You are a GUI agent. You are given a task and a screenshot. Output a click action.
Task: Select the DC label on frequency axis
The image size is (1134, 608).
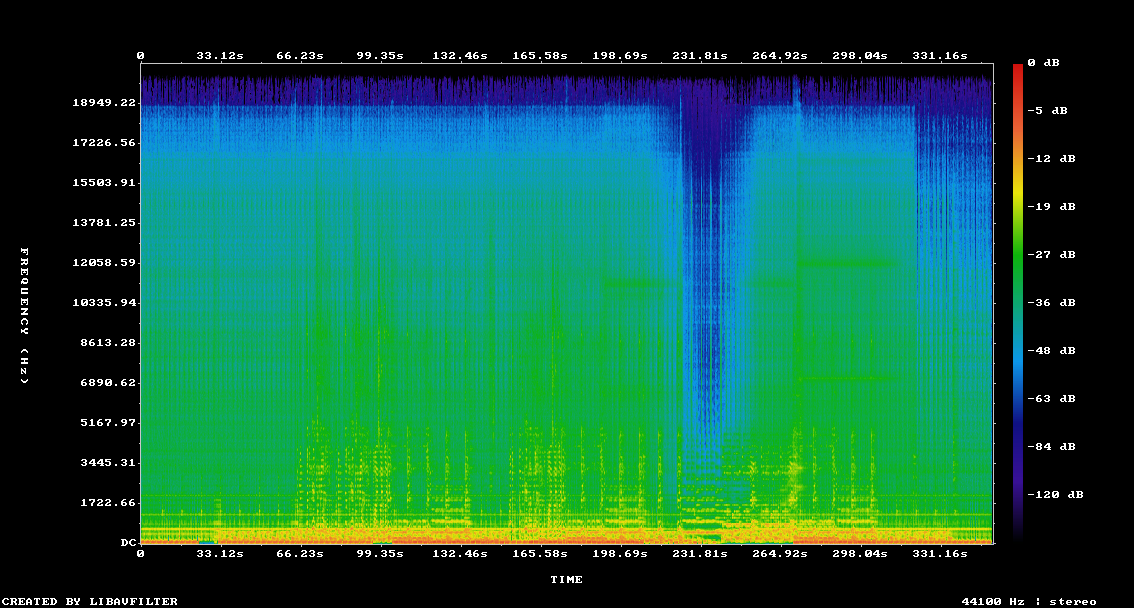(x=128, y=543)
